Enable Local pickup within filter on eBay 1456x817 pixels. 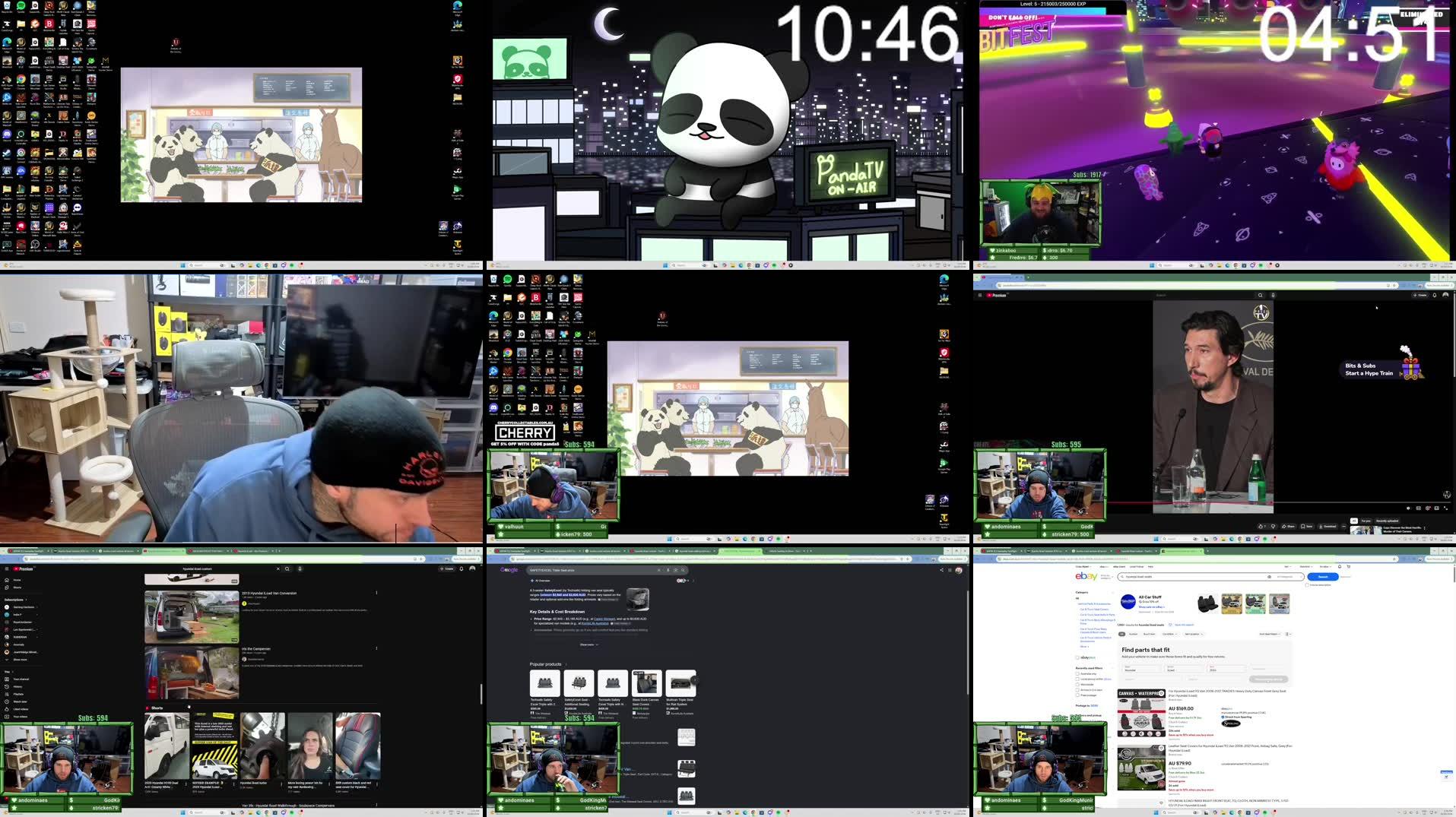click(x=1077, y=679)
